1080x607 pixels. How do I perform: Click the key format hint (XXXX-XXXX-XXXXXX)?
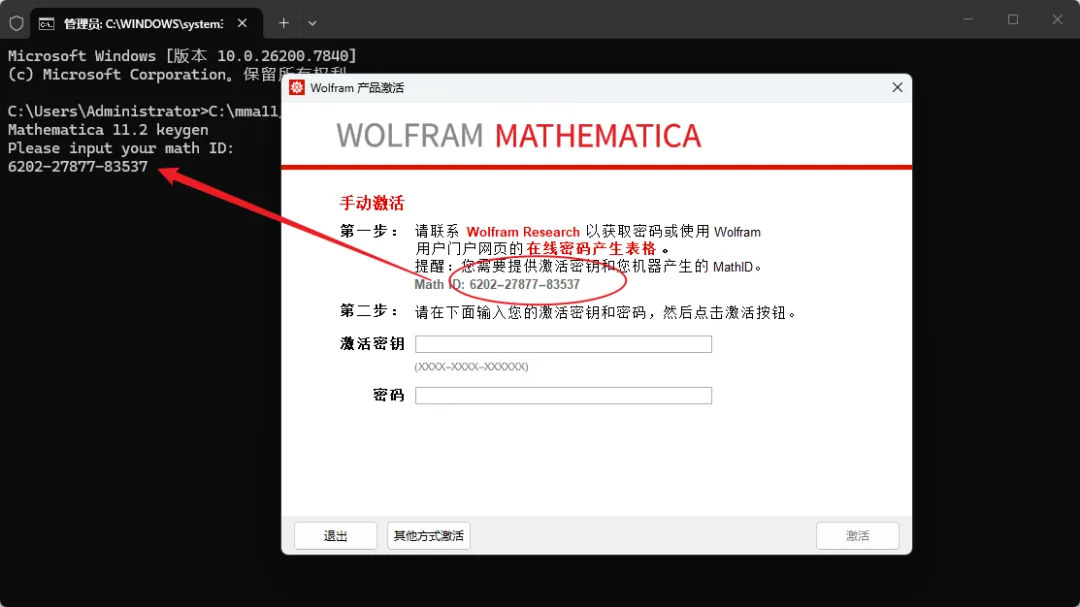[x=471, y=367]
